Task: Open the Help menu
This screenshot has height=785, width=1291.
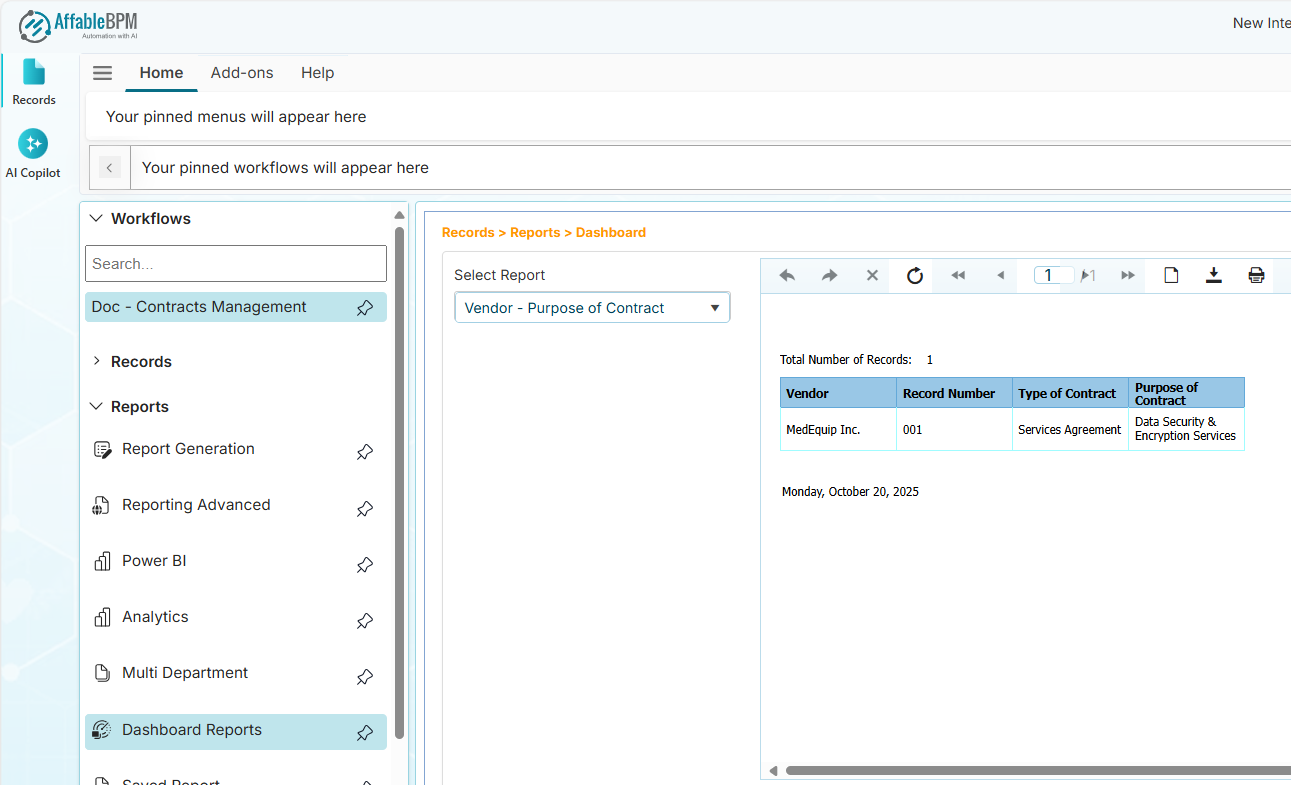Action: pos(317,72)
